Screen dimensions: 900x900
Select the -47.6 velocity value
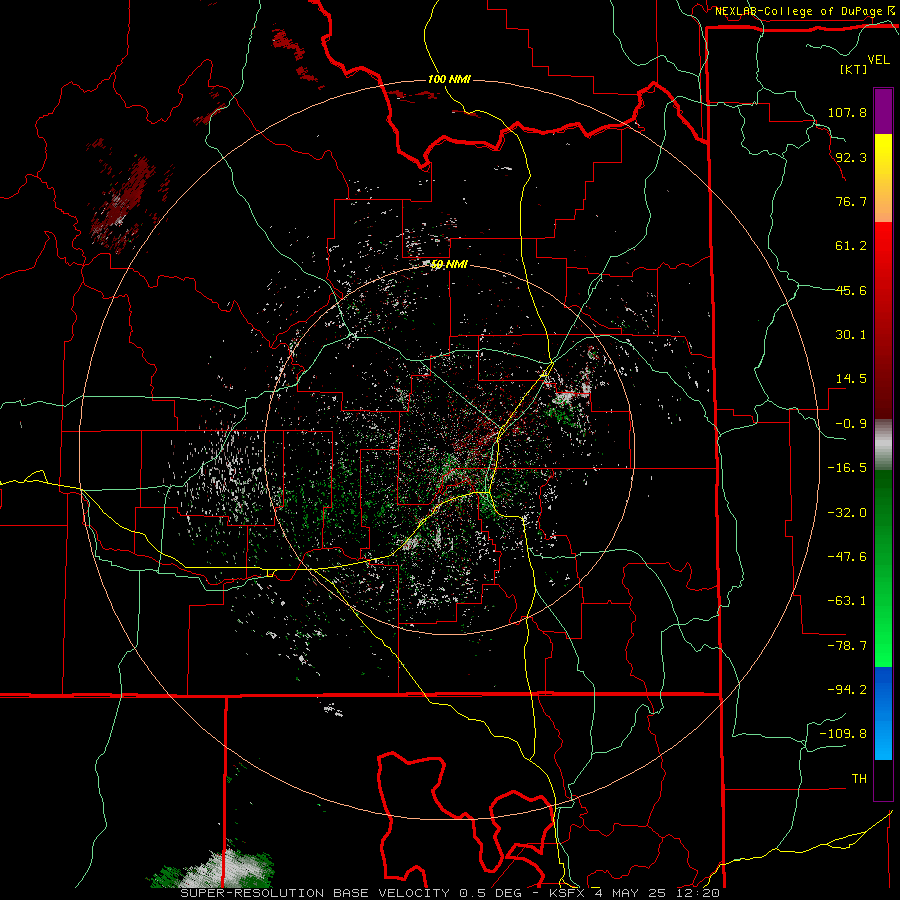pyautogui.click(x=847, y=557)
